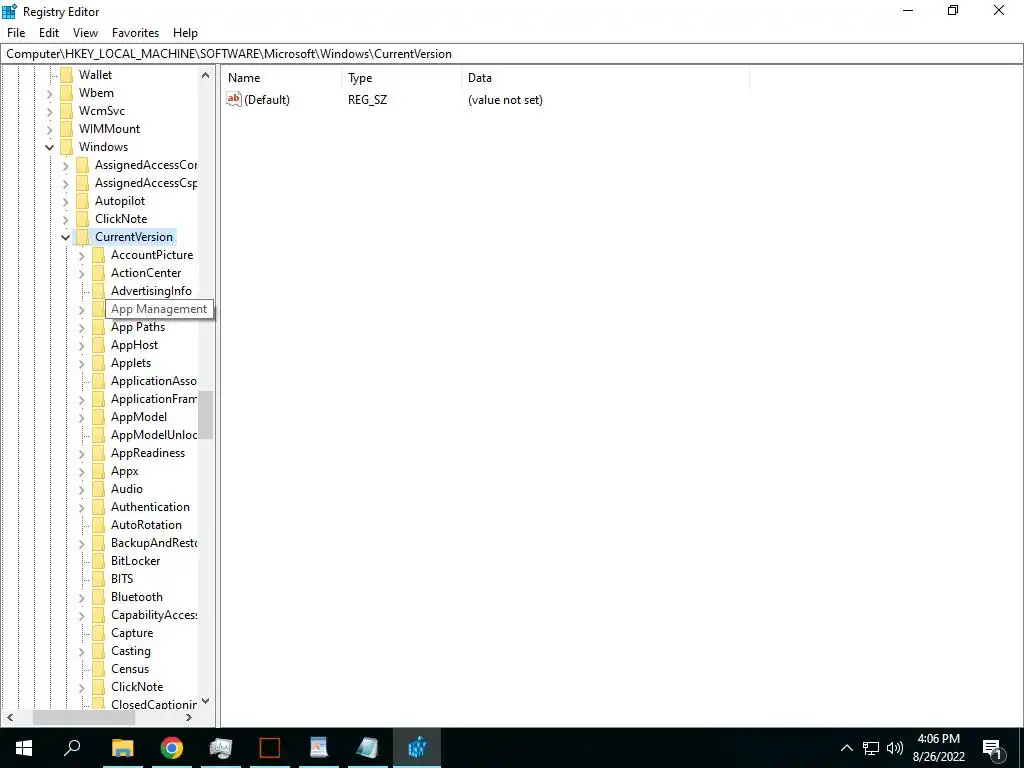
Task: Select the CapabilityAccess key
Action: pyautogui.click(x=153, y=615)
